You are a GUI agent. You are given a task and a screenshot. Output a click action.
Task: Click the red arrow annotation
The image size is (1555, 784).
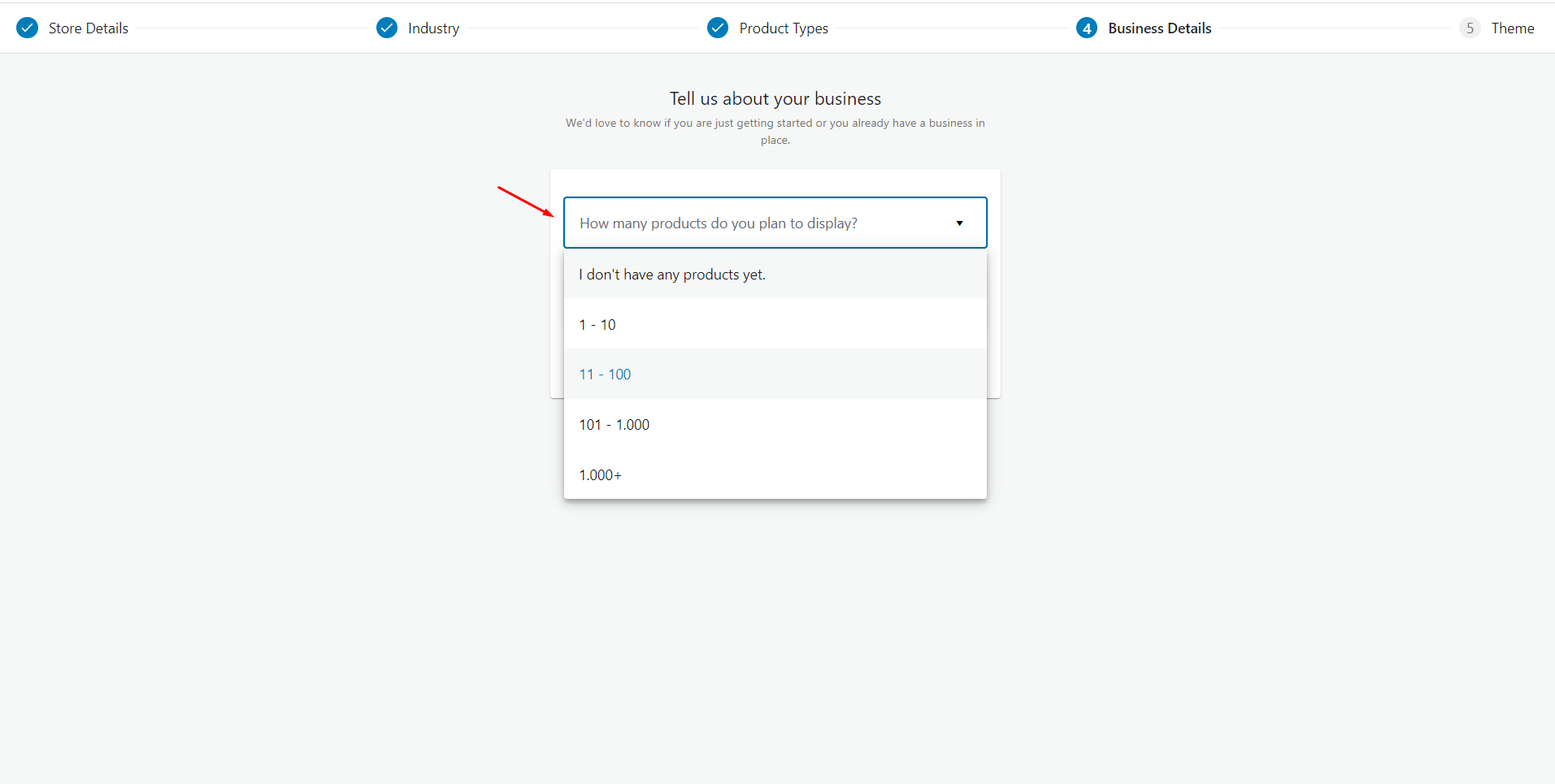click(525, 201)
